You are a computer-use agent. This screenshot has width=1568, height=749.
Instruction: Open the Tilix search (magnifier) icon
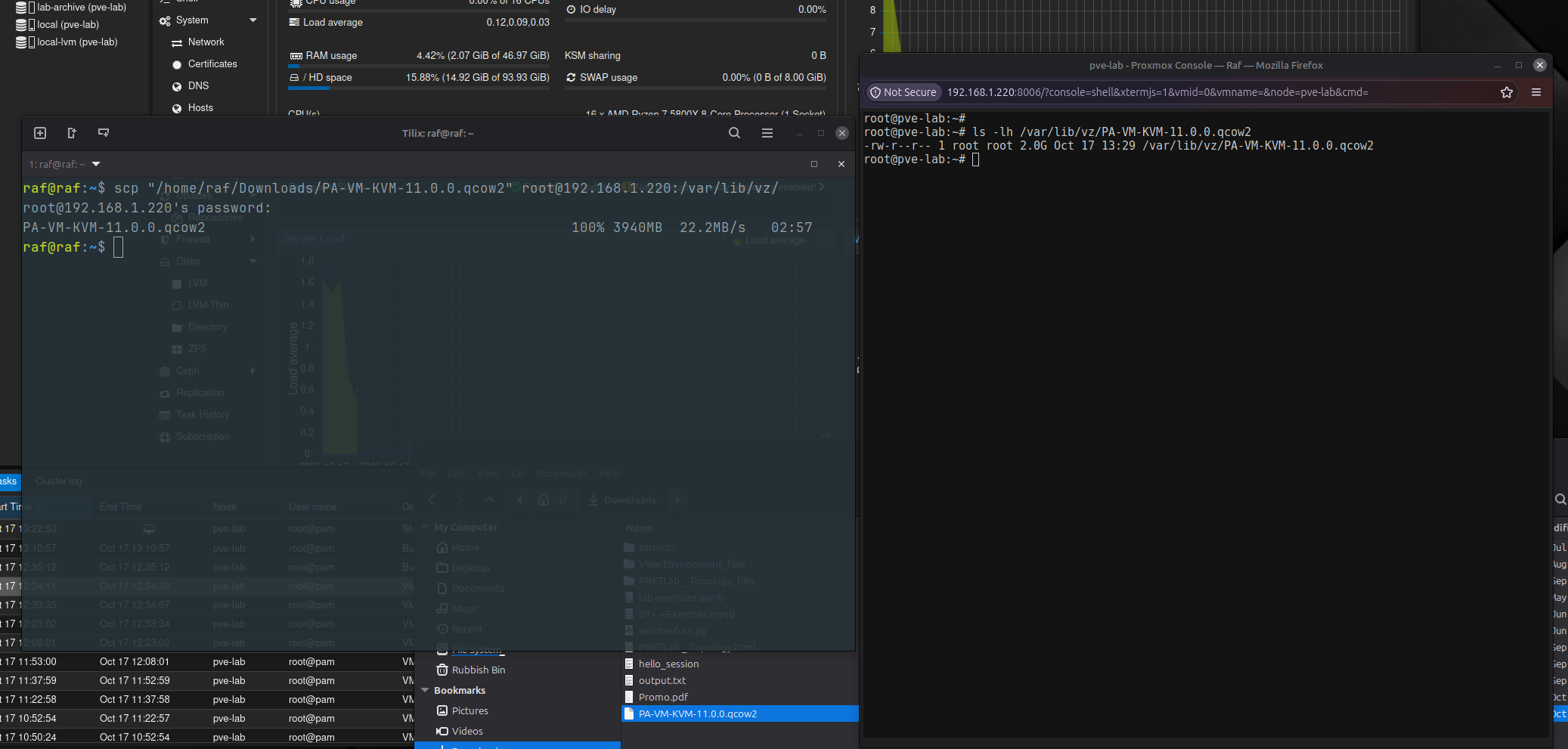tap(734, 133)
